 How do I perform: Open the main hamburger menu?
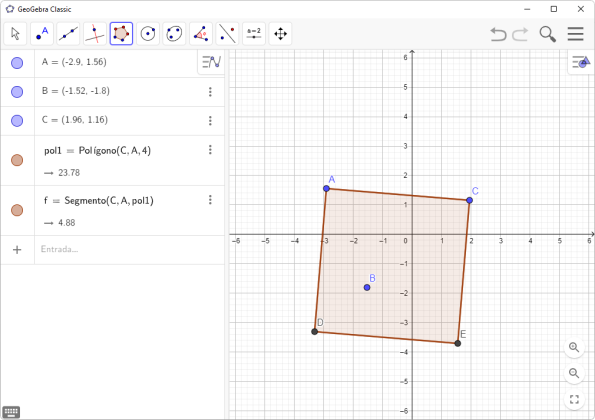tap(576, 34)
